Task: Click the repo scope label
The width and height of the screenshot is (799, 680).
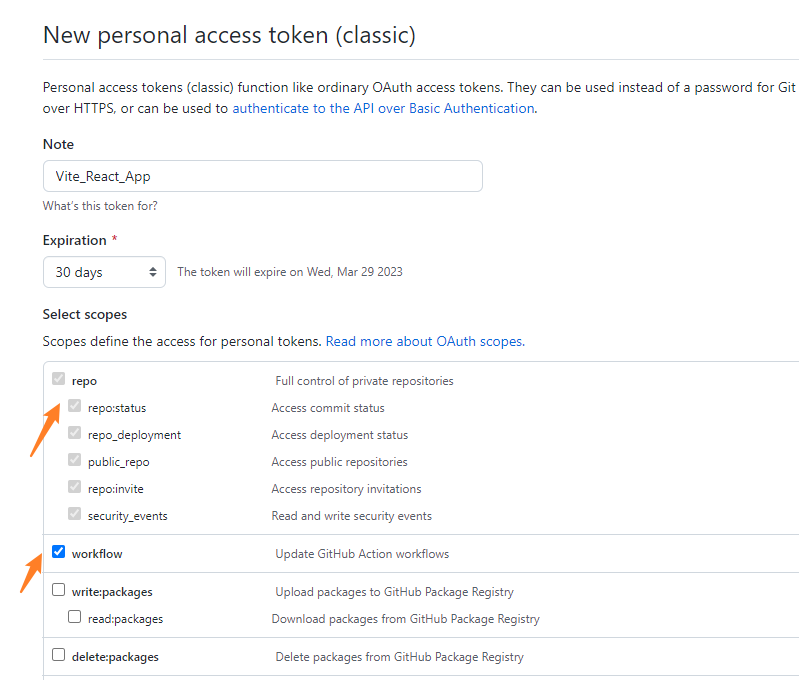Action: tap(84, 381)
